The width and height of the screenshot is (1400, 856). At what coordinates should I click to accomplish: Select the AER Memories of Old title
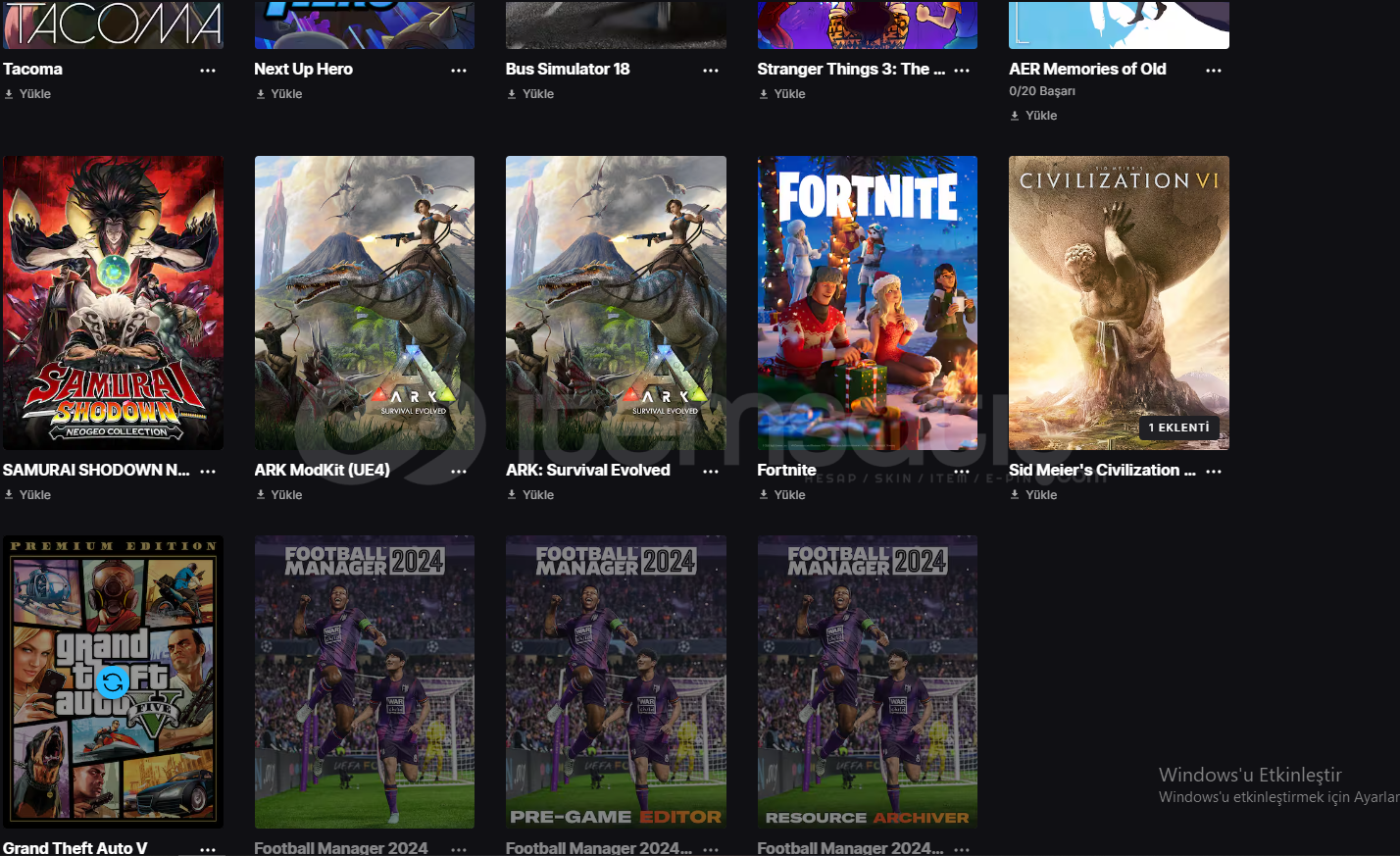tap(1087, 70)
